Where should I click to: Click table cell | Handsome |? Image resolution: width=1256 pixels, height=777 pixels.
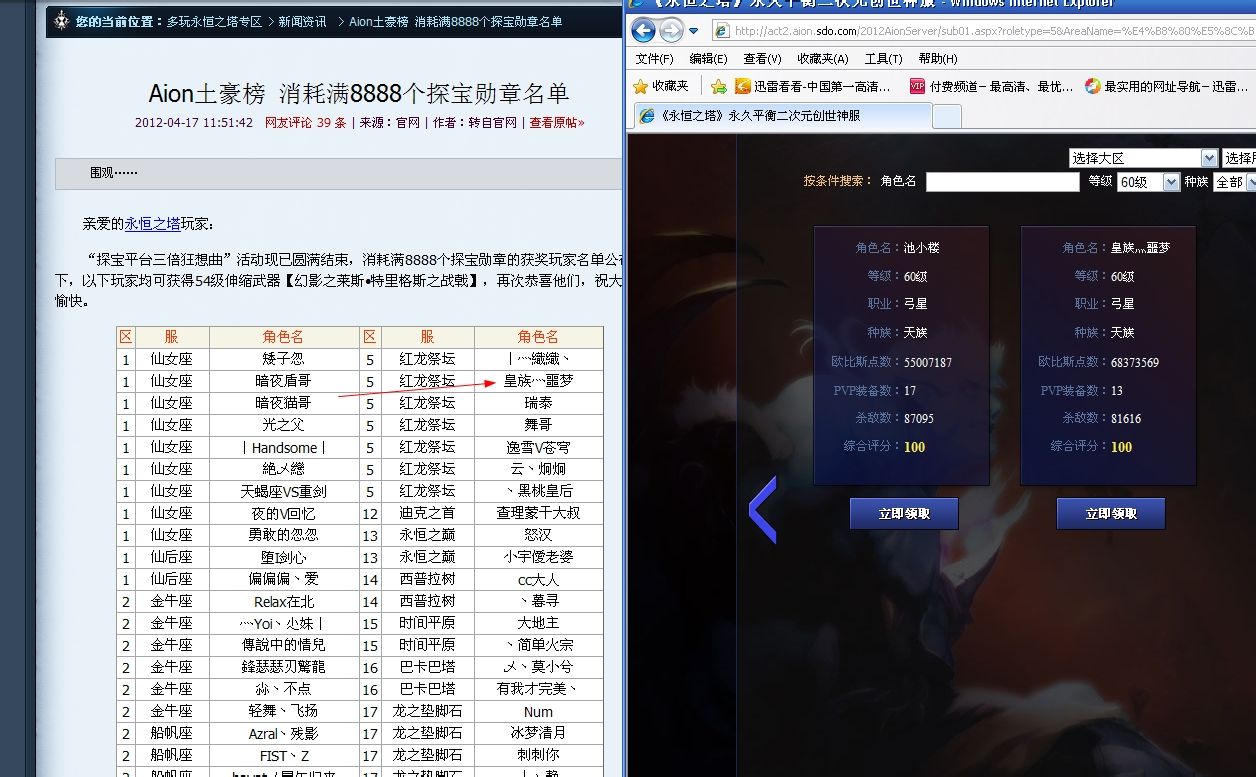284,447
